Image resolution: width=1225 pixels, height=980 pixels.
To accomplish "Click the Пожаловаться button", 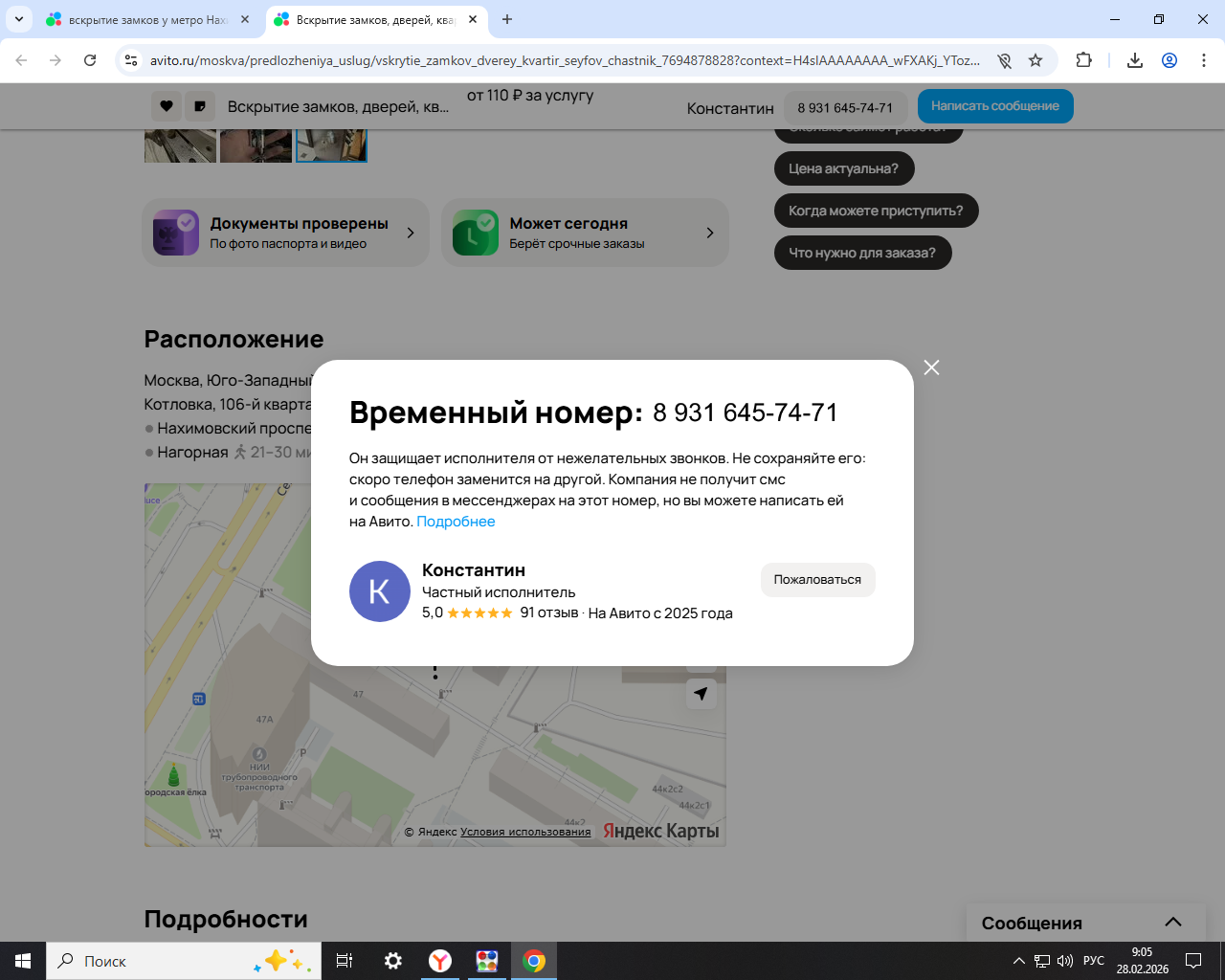I will (817, 580).
